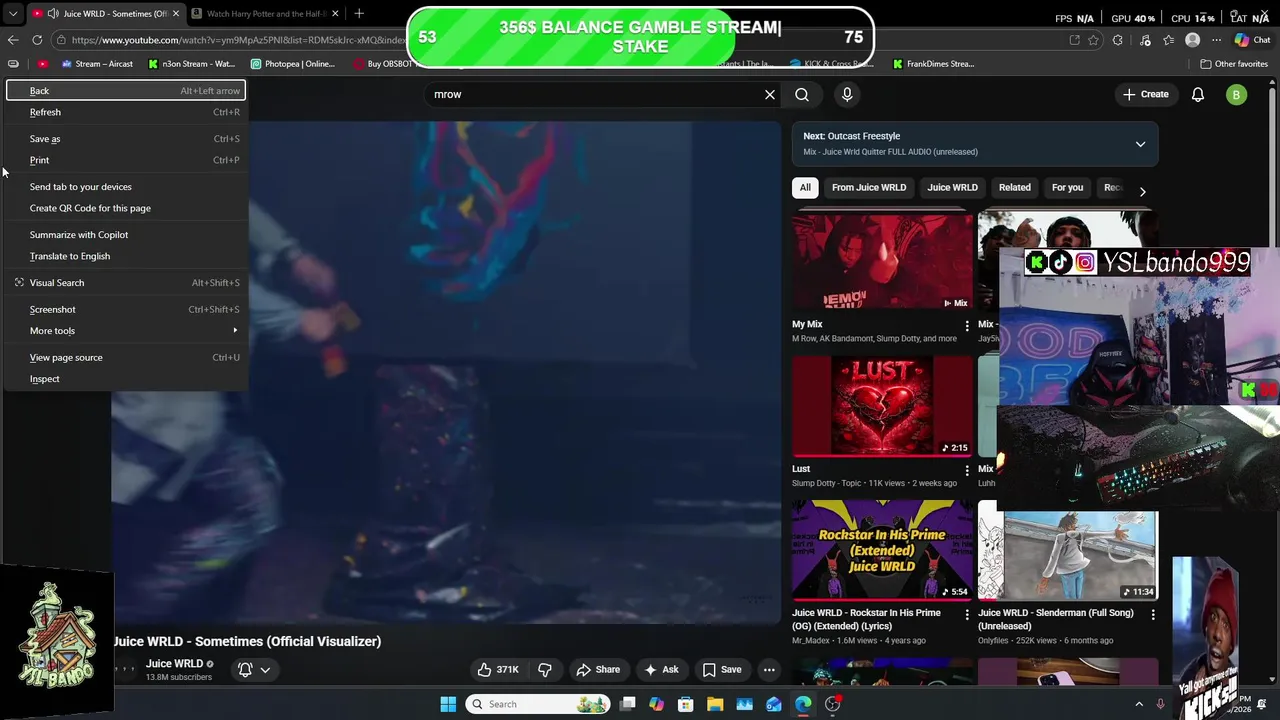Screen dimensions: 1280x720
Task: Select Print in context menu
Action: (126, 160)
